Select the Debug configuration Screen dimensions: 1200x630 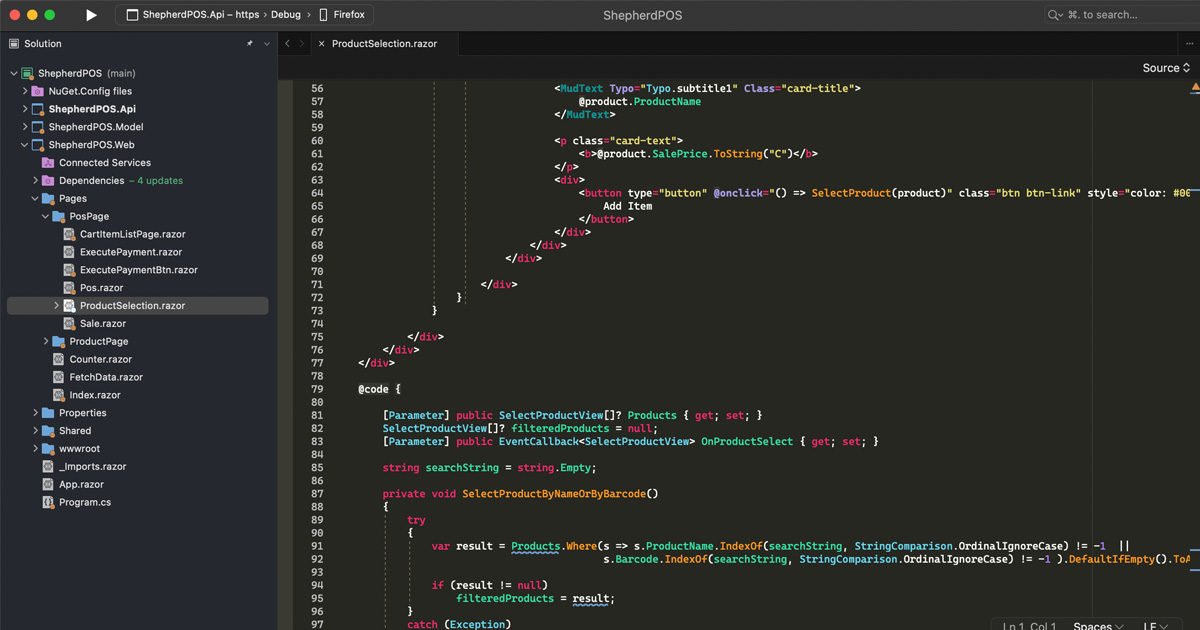pos(285,15)
